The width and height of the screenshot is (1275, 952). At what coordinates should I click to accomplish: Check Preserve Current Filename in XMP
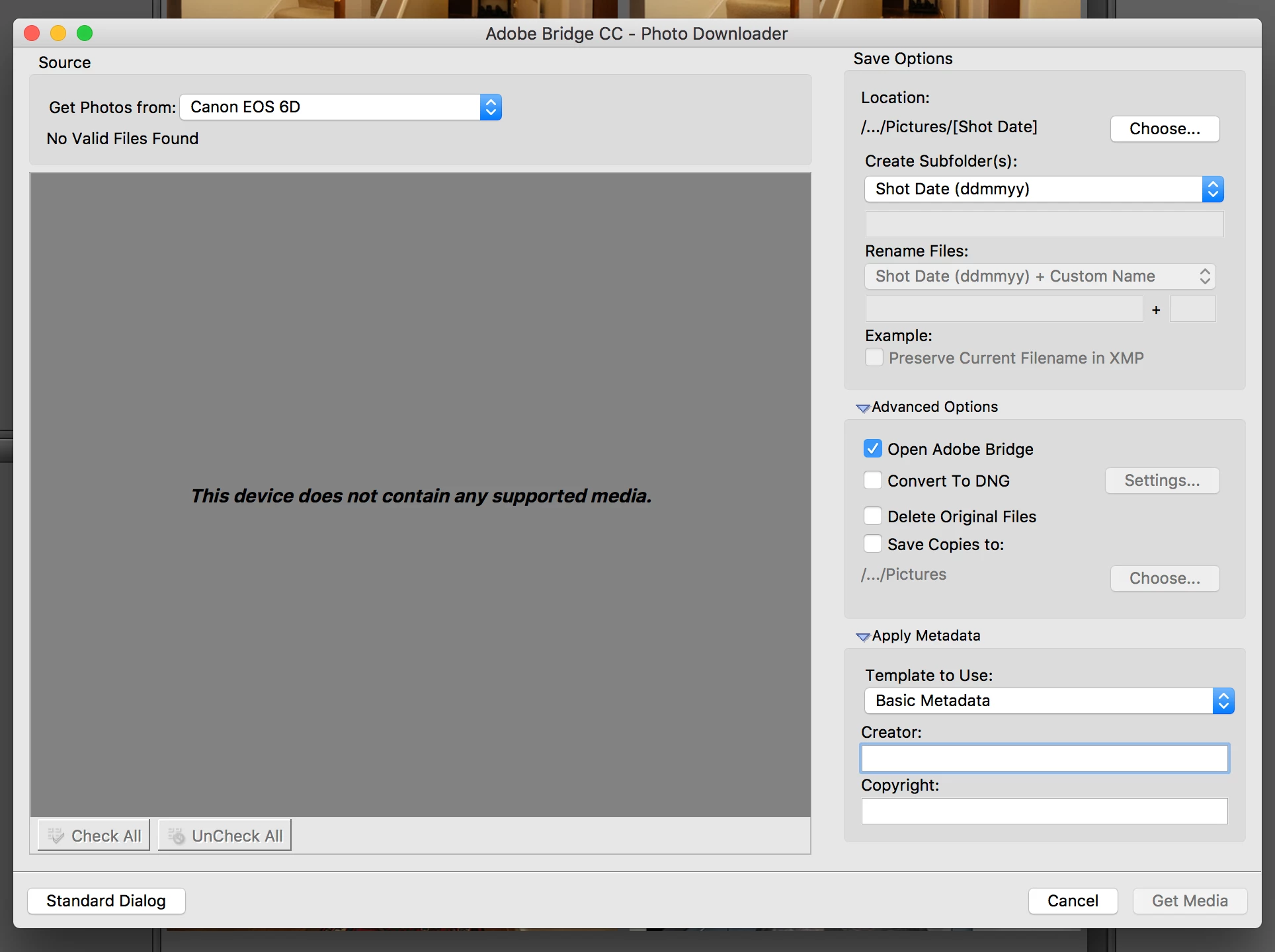point(874,358)
